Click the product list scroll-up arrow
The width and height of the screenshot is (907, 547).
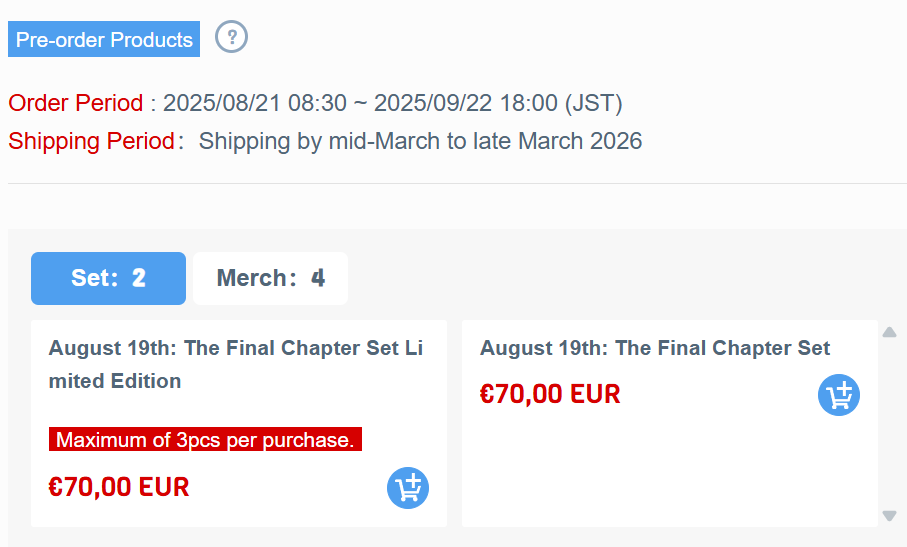890,332
